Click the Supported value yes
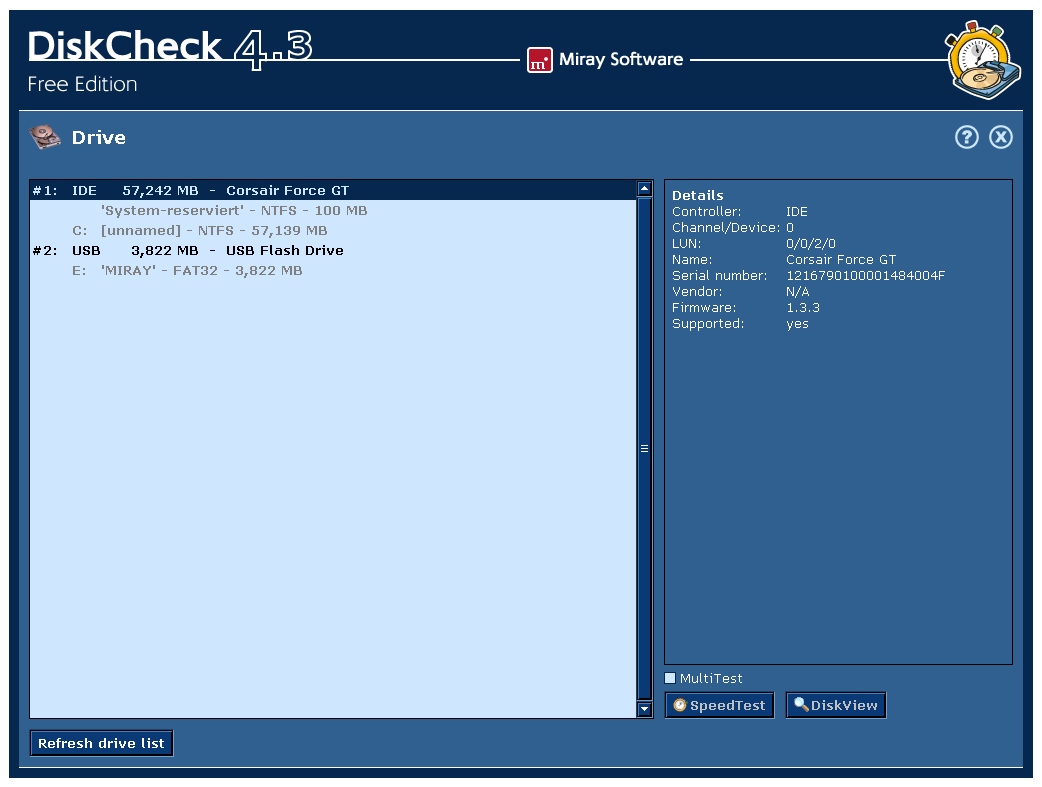Screen dimensions: 1042x787 [x=797, y=324]
